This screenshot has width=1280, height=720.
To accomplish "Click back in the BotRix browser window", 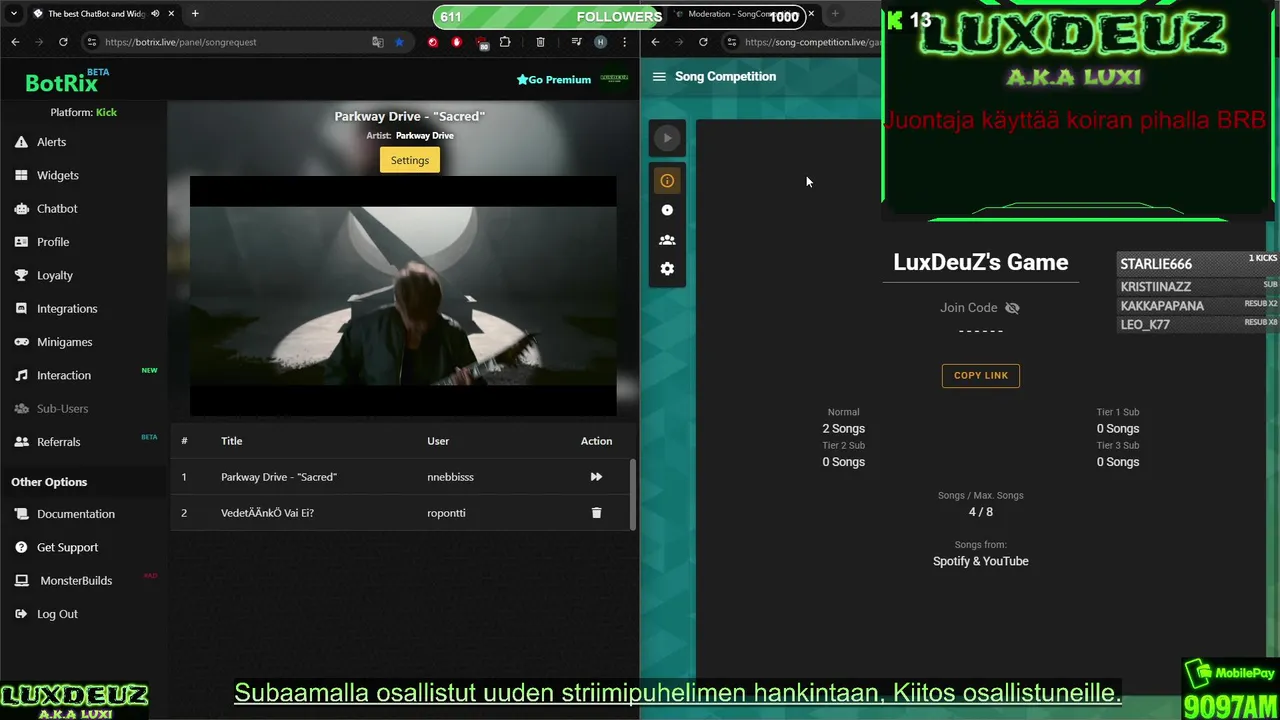I will coord(15,42).
